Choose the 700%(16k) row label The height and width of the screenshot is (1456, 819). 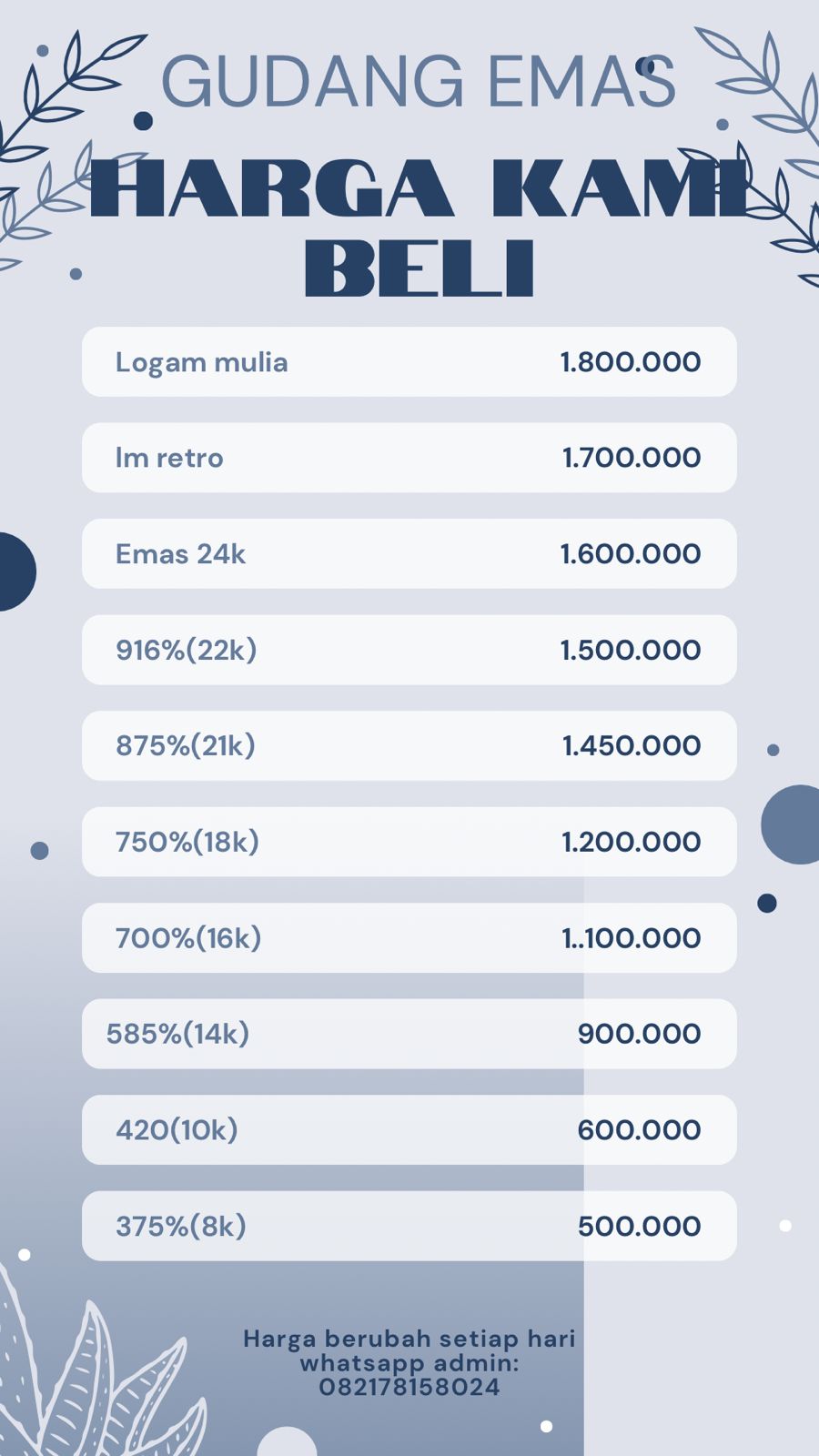pos(187,938)
